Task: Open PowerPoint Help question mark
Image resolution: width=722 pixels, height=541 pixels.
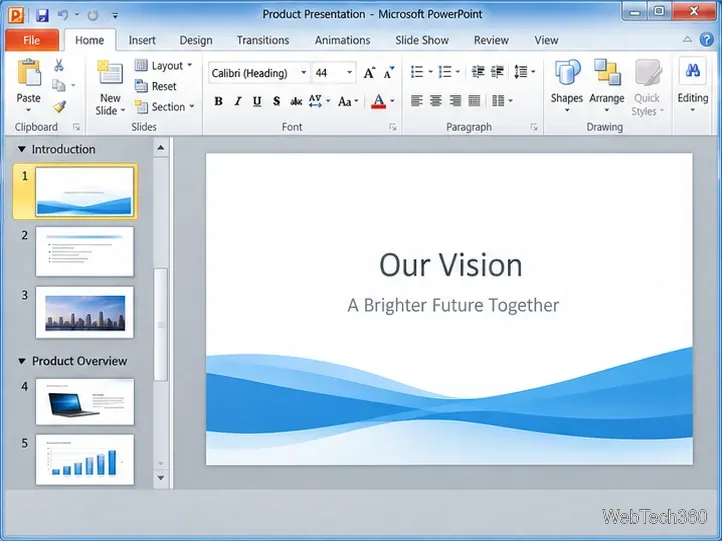Action: point(706,40)
